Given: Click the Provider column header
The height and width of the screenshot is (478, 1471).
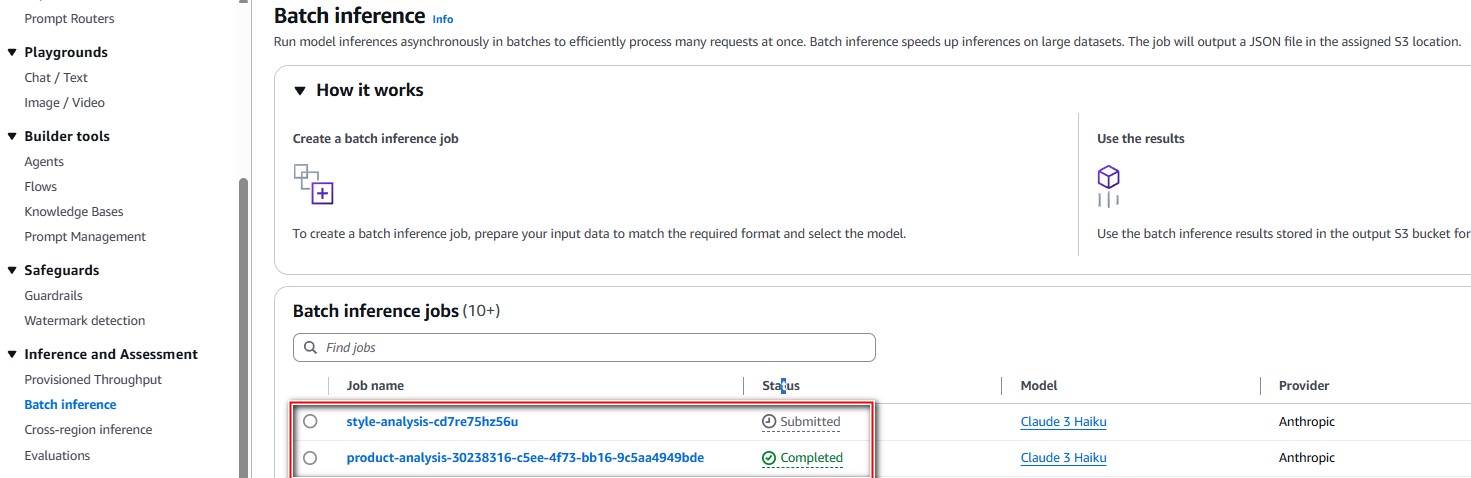Looking at the screenshot, I should tap(1304, 386).
